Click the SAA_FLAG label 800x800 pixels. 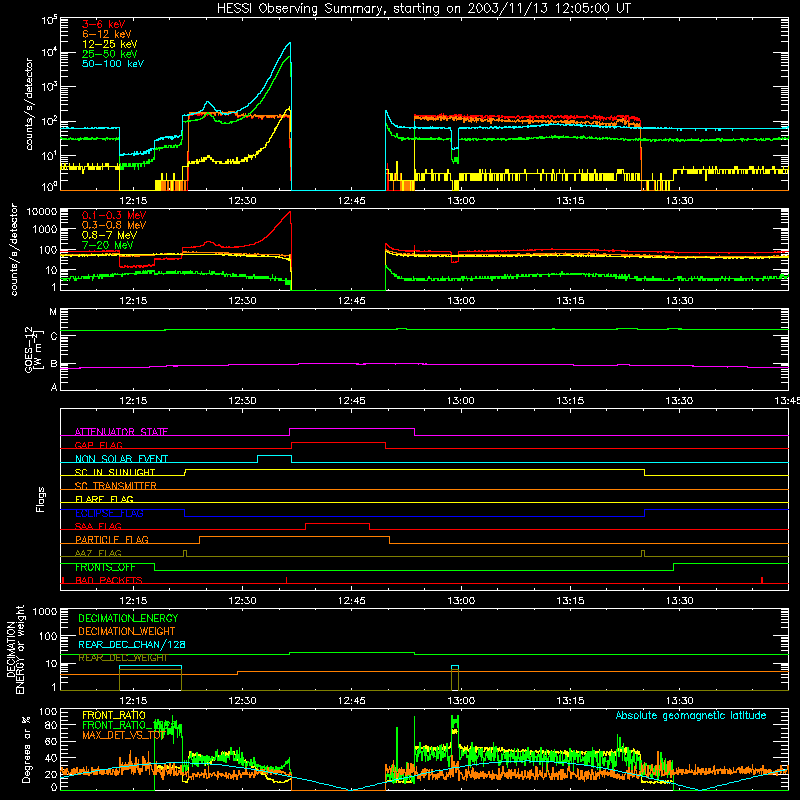point(98,527)
